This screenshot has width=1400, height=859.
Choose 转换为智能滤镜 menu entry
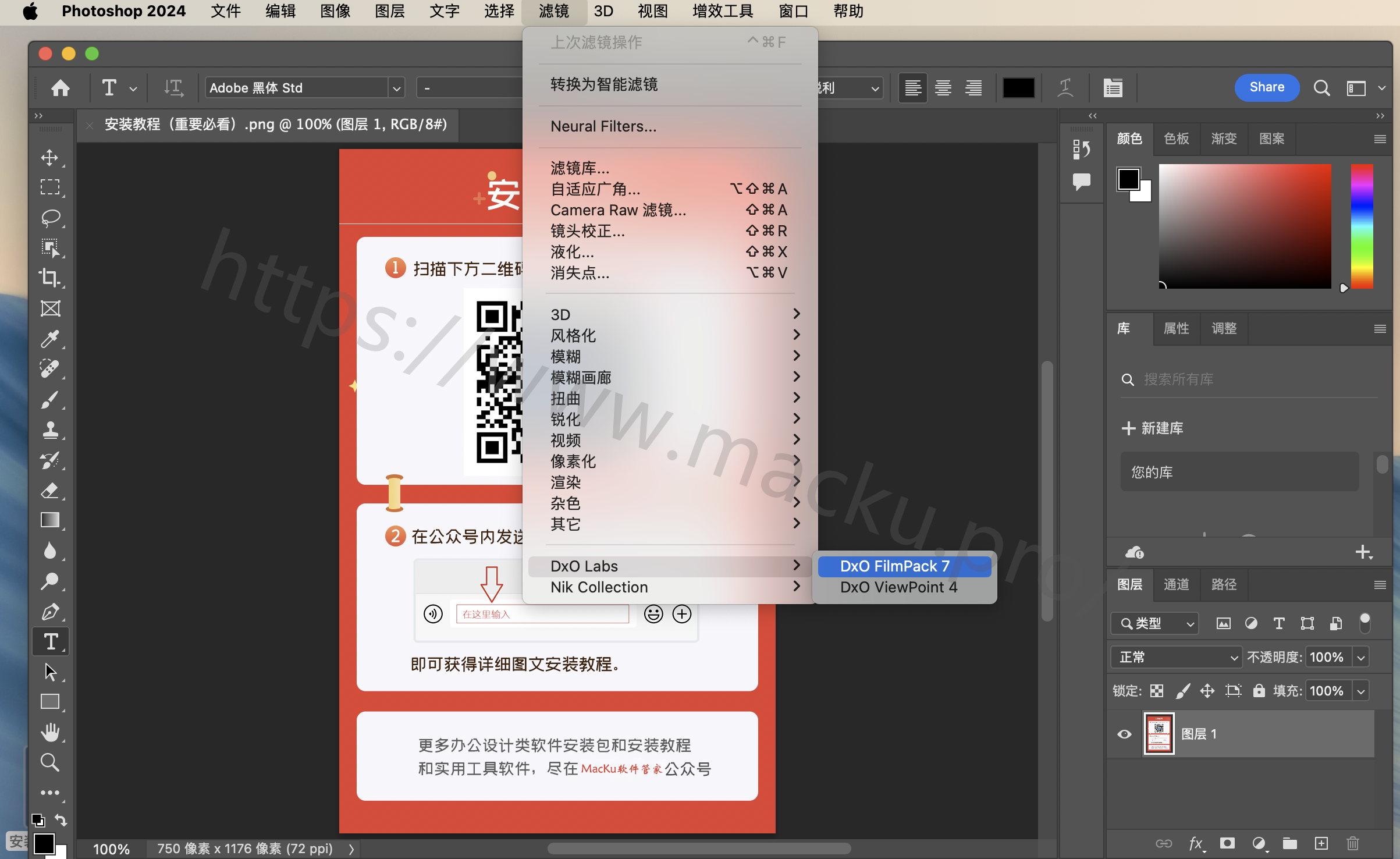click(670, 84)
